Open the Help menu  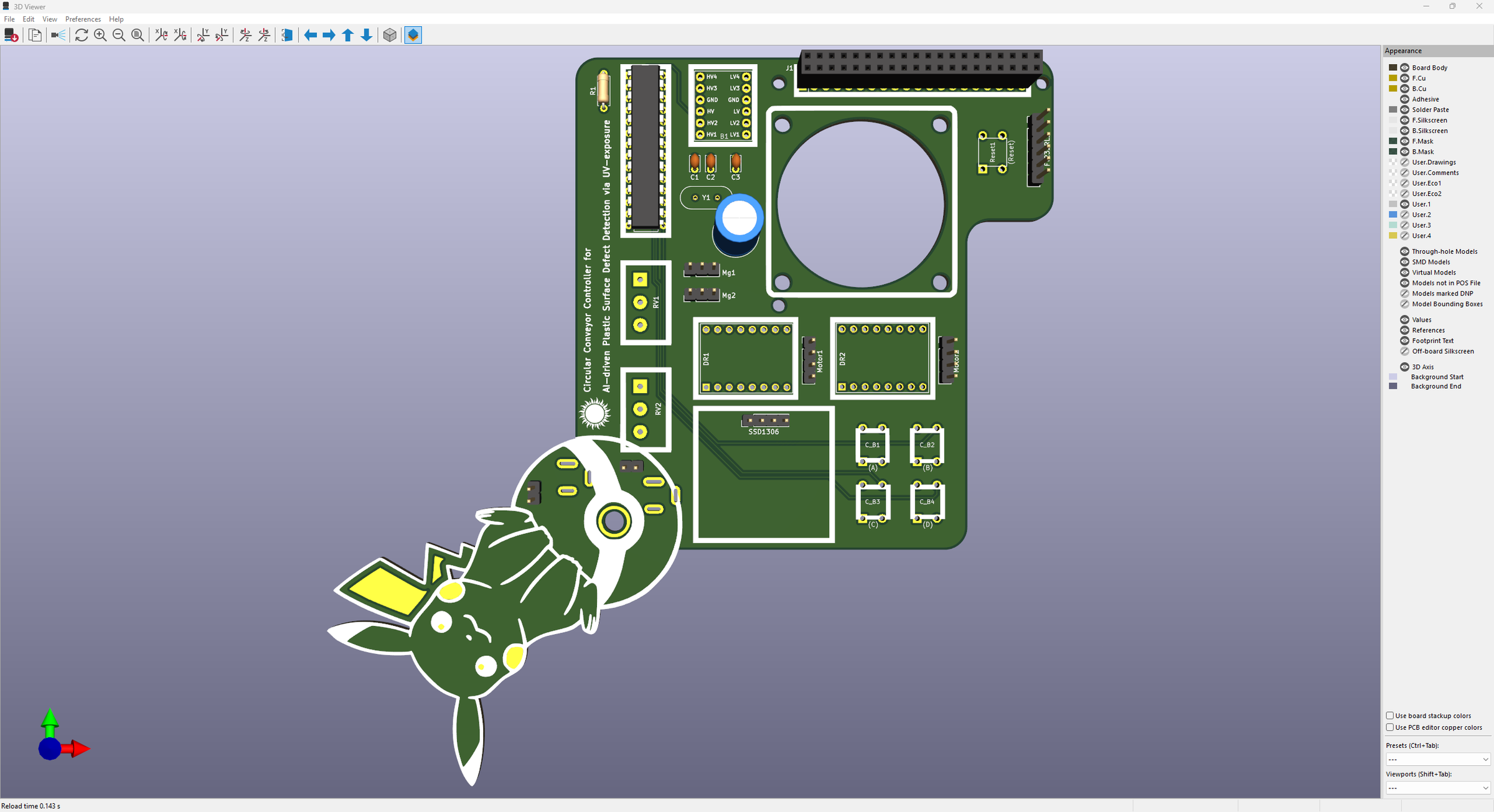click(116, 19)
